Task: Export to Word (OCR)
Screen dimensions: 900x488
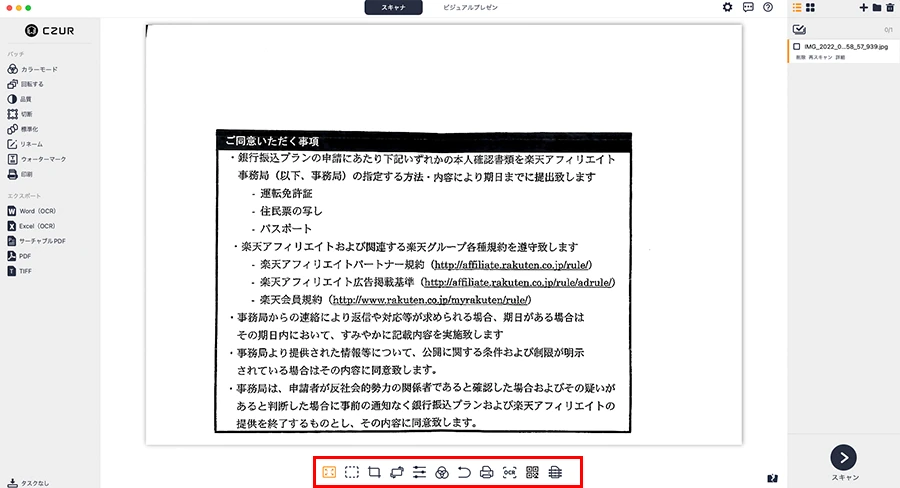Action: tap(32, 211)
